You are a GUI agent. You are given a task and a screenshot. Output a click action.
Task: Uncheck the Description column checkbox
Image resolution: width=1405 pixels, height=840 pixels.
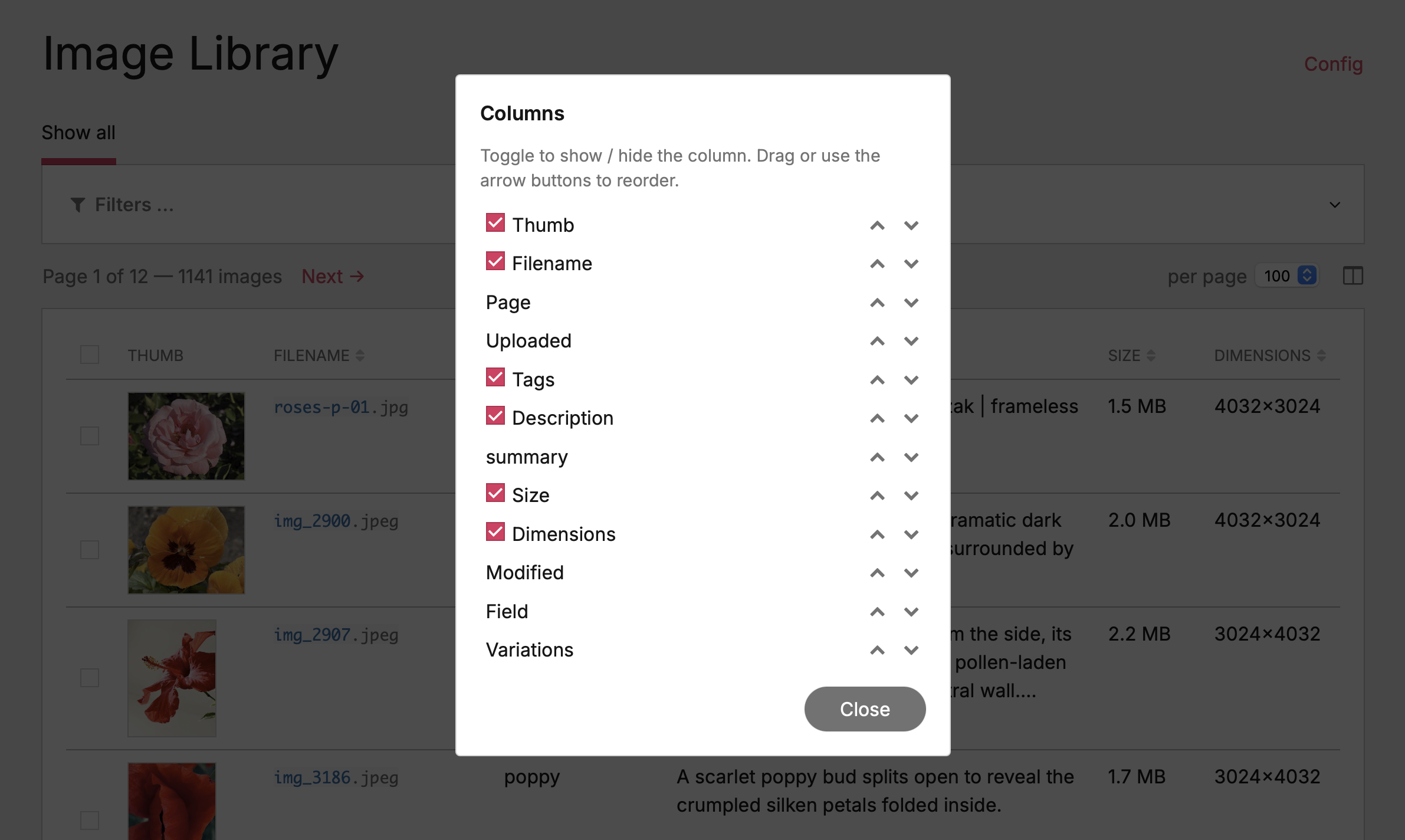495,415
